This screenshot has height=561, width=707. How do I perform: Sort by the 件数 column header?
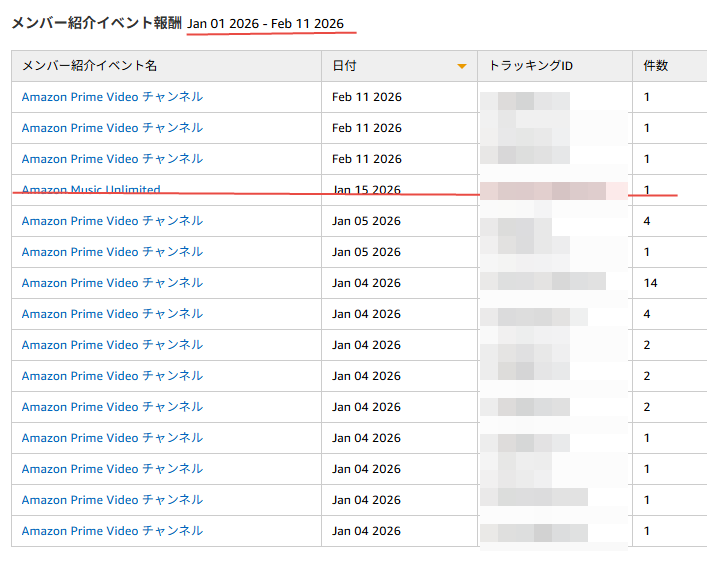(x=656, y=66)
